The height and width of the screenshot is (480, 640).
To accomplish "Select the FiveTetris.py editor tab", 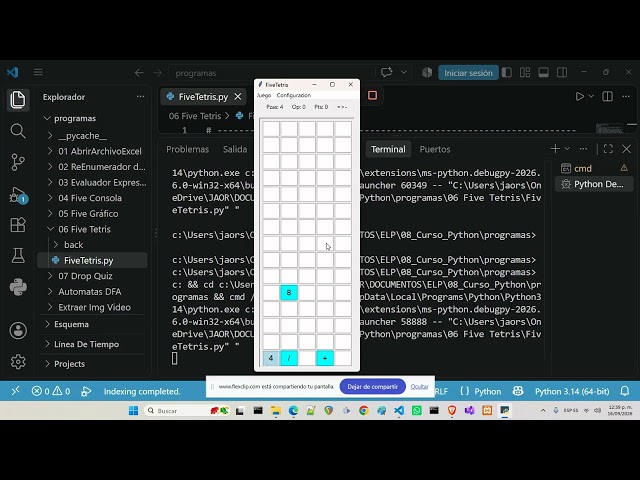I will pyautogui.click(x=203, y=97).
